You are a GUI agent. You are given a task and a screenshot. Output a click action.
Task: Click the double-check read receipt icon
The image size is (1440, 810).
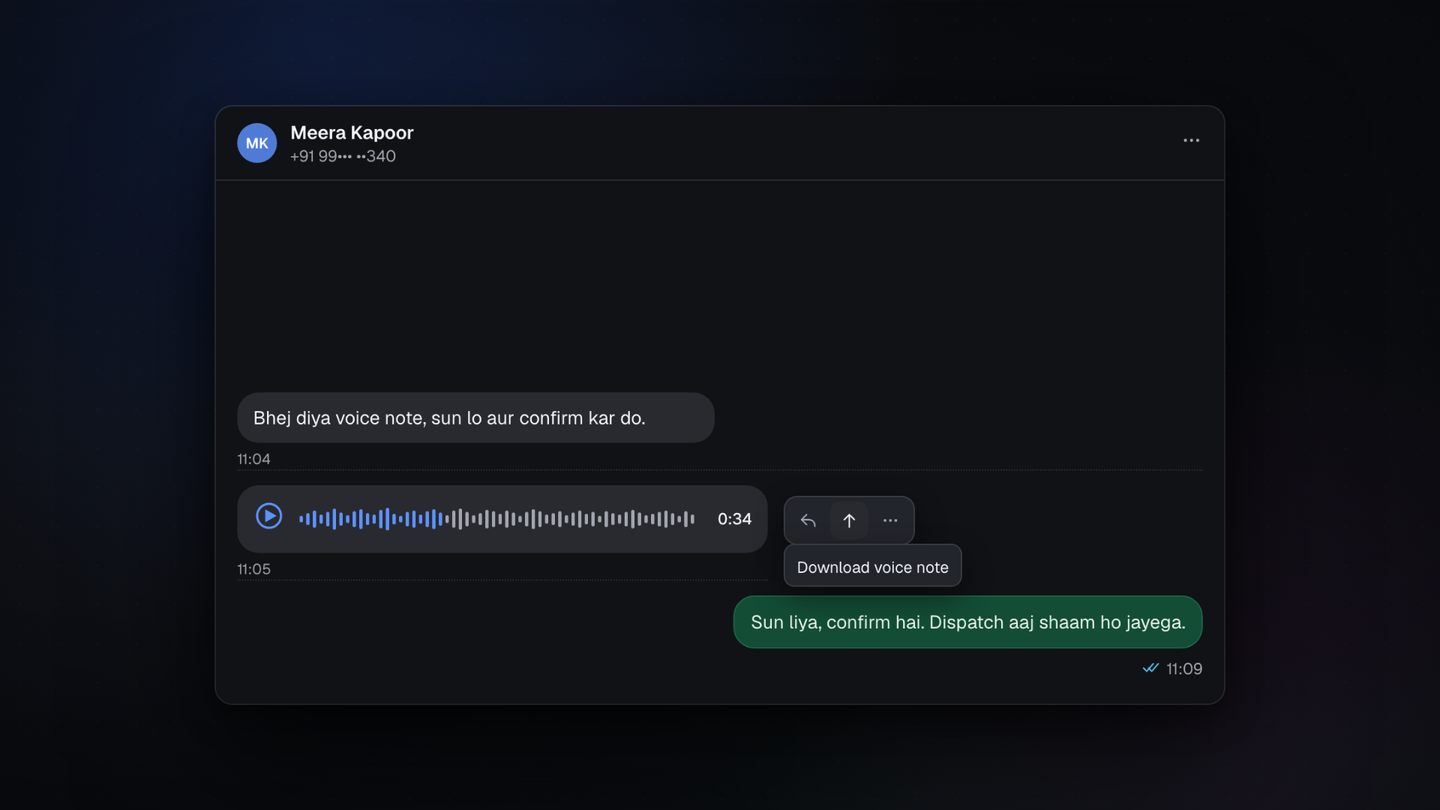(x=1150, y=668)
